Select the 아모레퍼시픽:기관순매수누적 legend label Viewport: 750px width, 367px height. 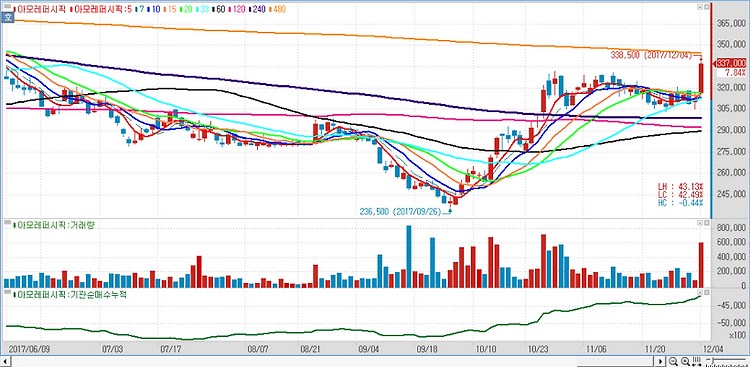pyautogui.click(x=70, y=295)
